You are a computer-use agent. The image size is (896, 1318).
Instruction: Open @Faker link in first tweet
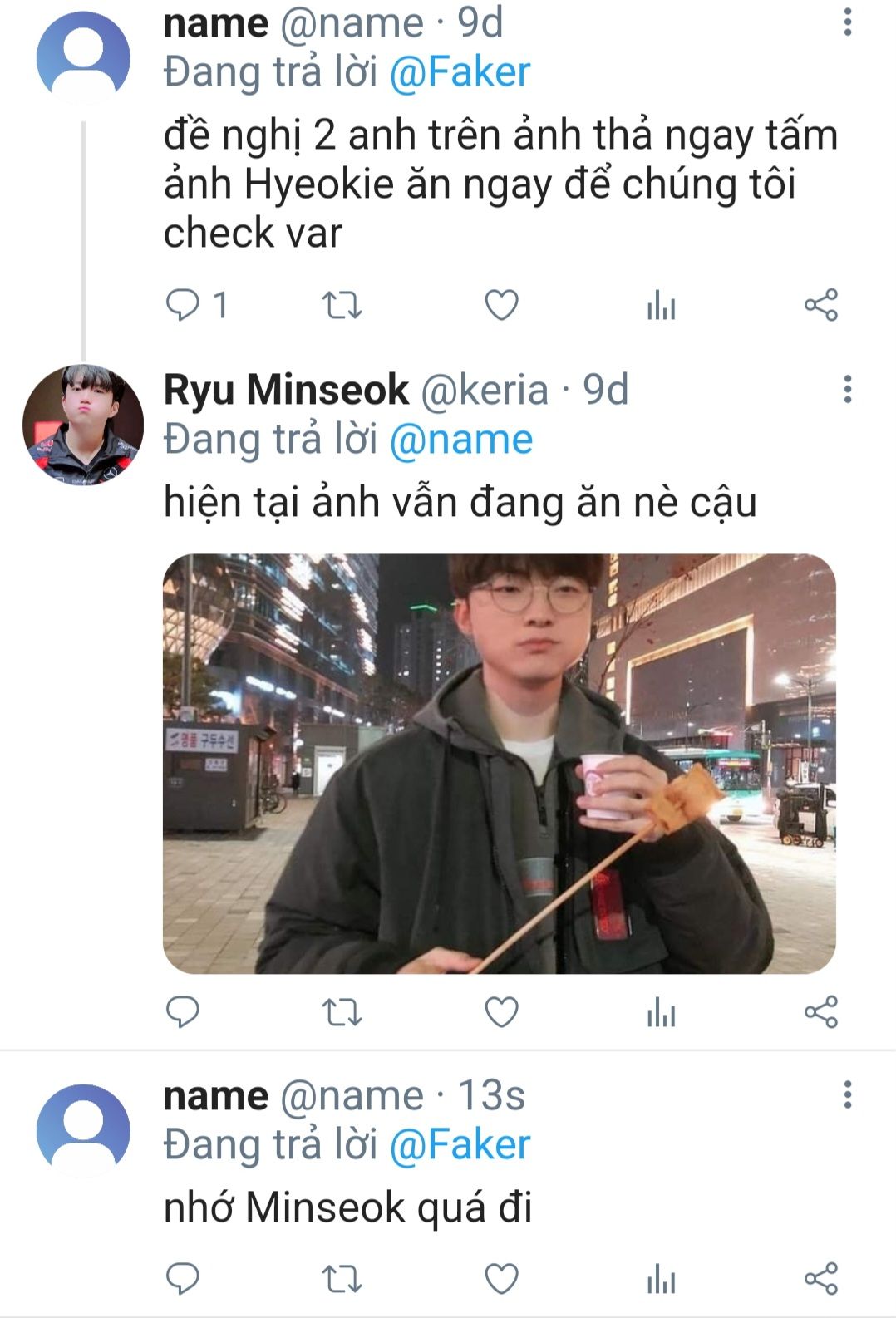(x=460, y=71)
